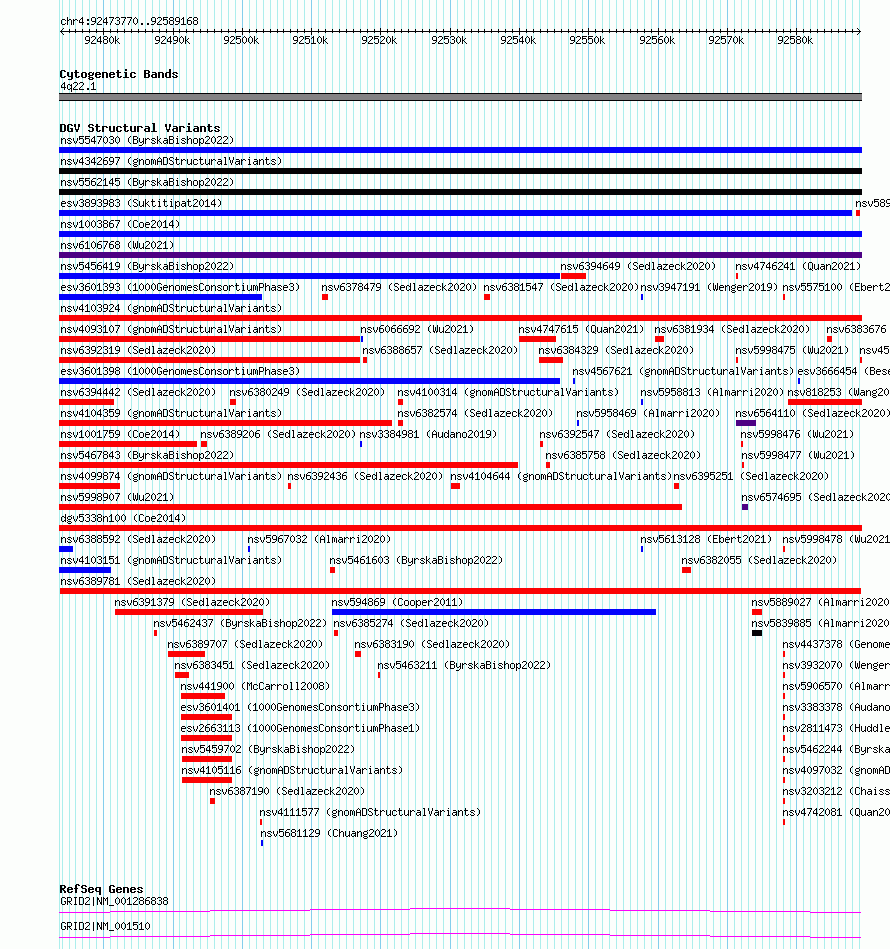
Task: Open nsv6388592 (Sedlazeck2020) label
Action: tap(138, 539)
